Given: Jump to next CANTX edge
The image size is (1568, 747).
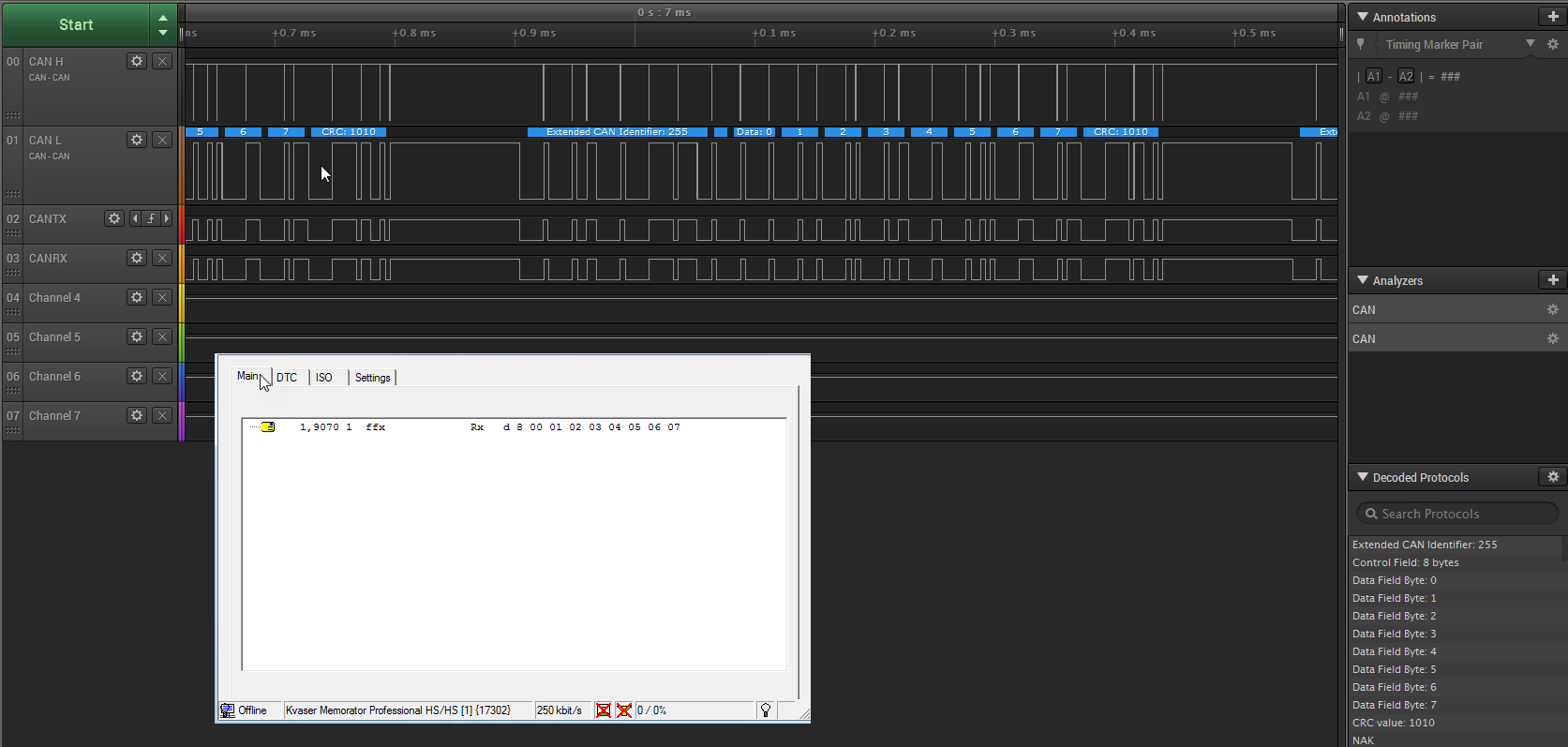Looking at the screenshot, I should (167, 218).
